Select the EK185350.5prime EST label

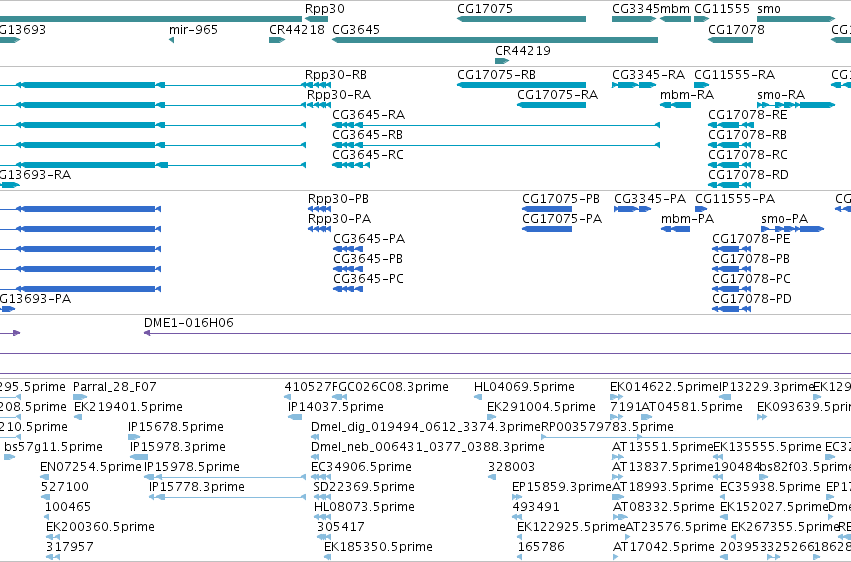coord(378,547)
